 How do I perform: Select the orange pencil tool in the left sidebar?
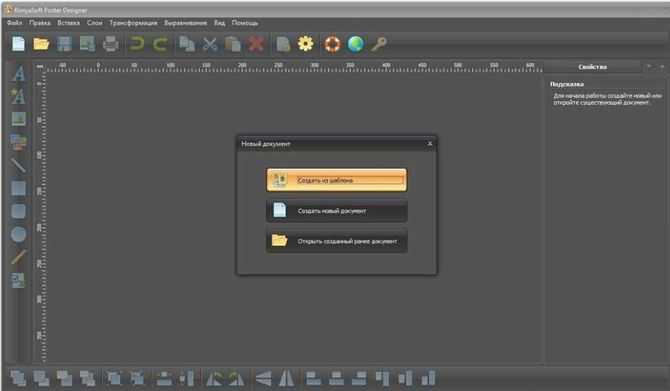tap(18, 257)
